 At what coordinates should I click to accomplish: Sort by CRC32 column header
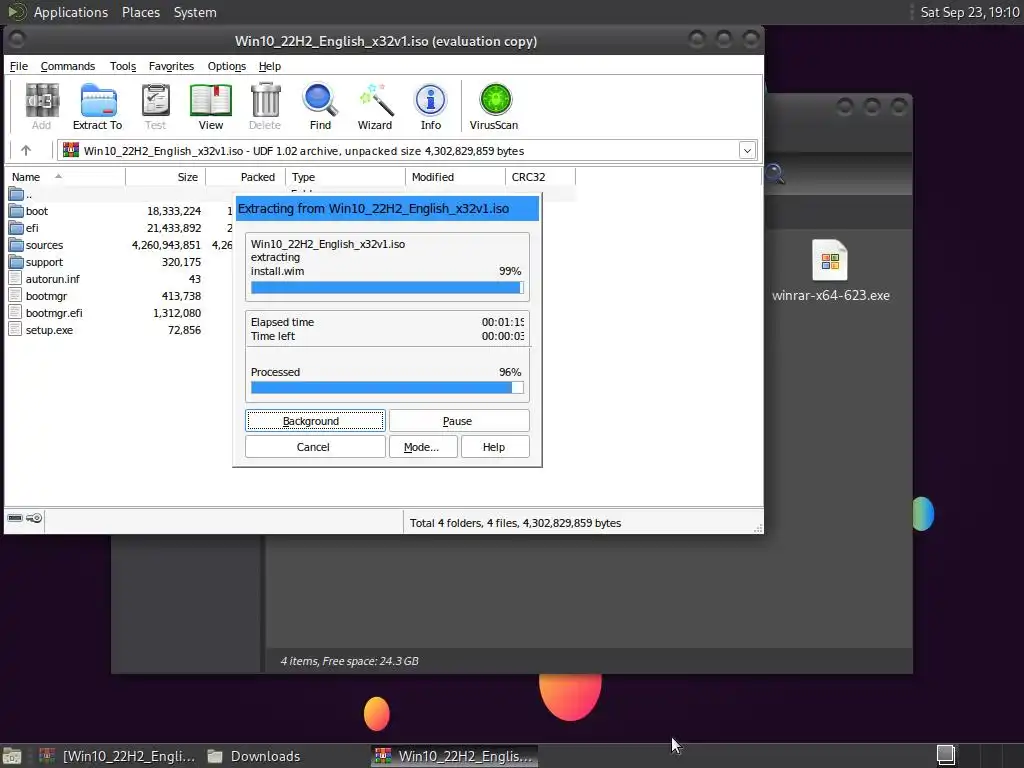[541, 177]
